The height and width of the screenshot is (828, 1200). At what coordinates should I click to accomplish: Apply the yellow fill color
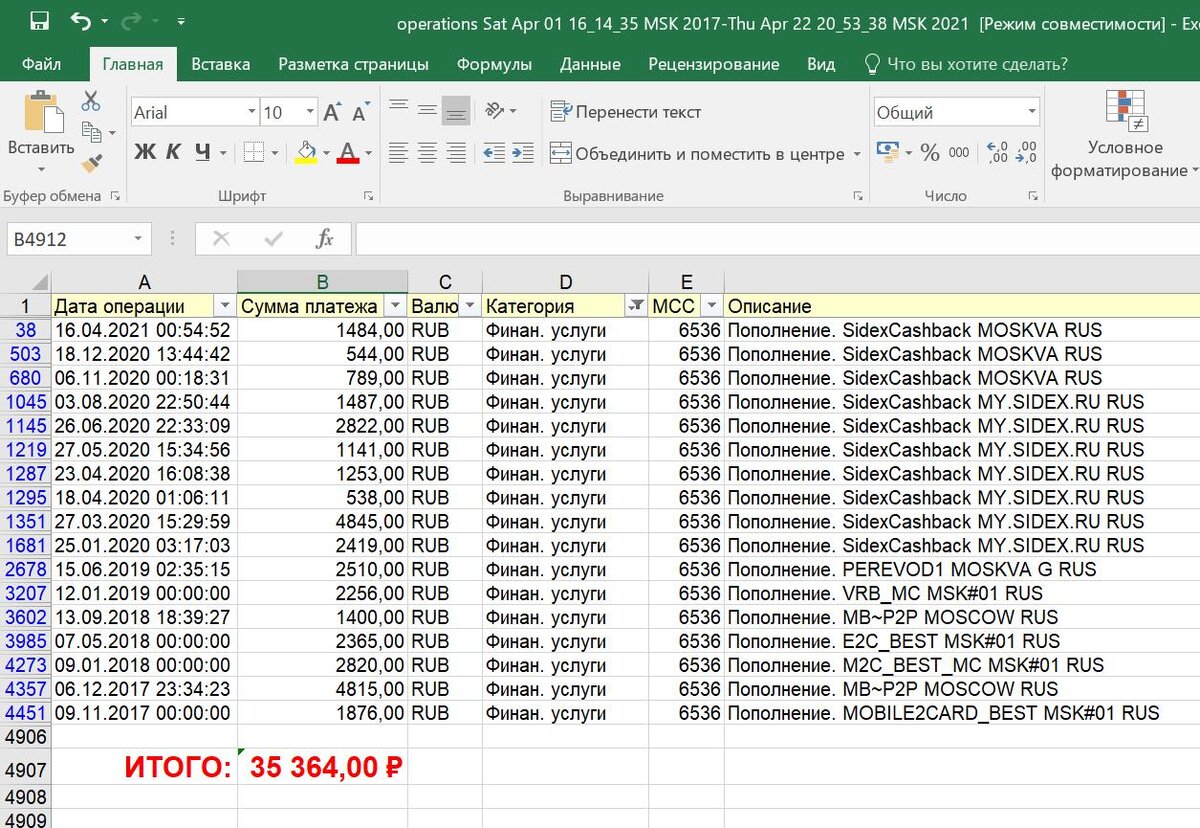(307, 153)
